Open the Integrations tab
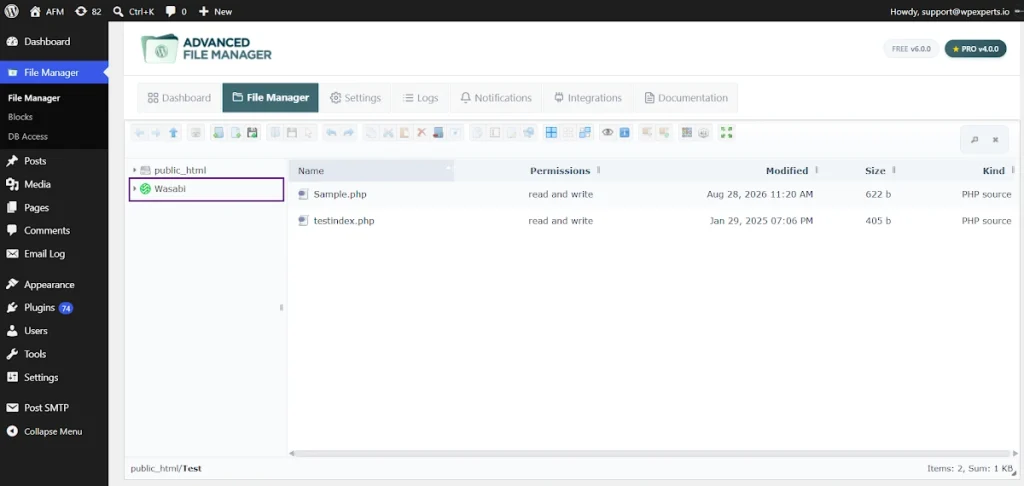The height and width of the screenshot is (486, 1024). pyautogui.click(x=588, y=98)
